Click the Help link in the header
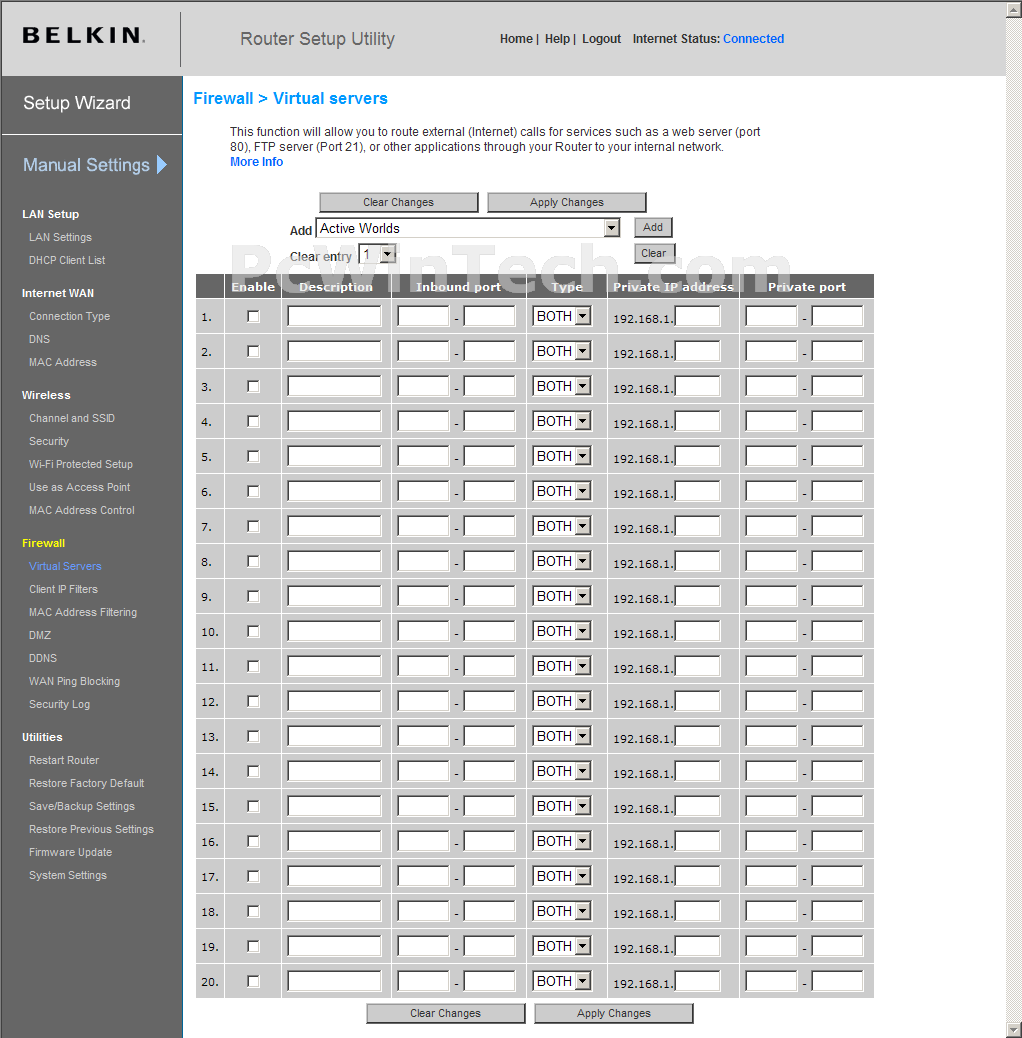Image resolution: width=1022 pixels, height=1038 pixels. 557,39
